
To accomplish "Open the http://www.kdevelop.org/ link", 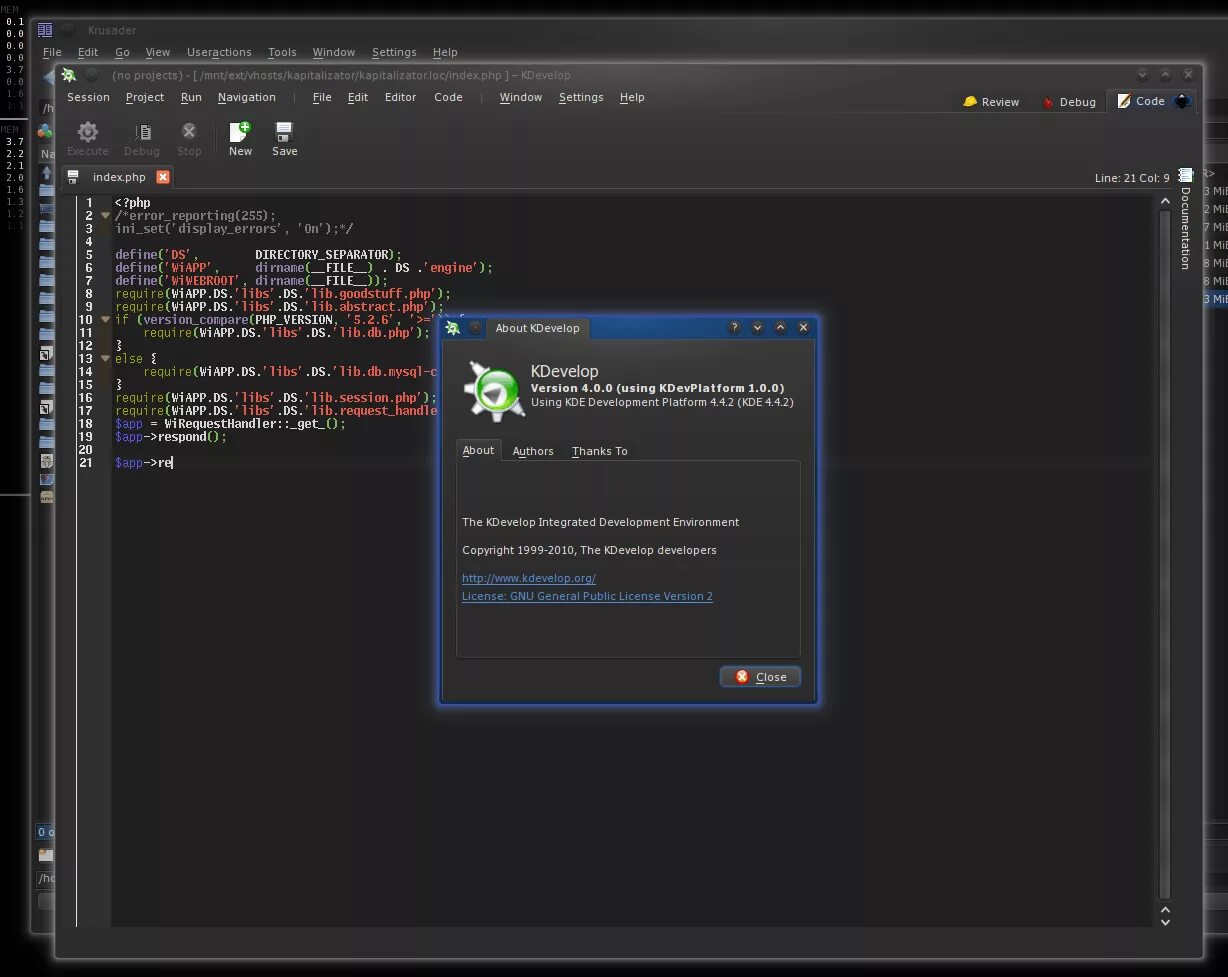I will coord(529,578).
